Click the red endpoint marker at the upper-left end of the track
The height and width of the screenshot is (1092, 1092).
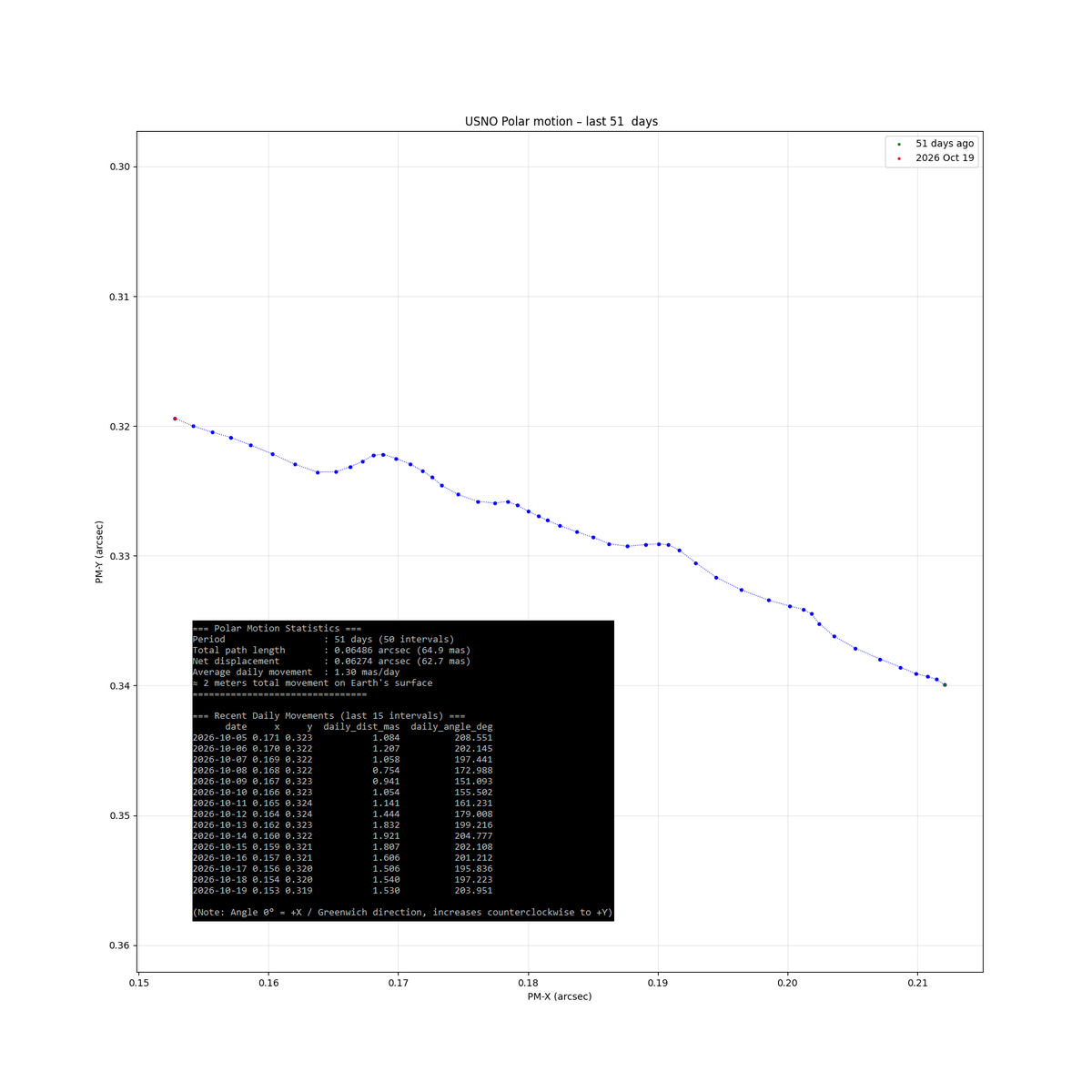[175, 419]
